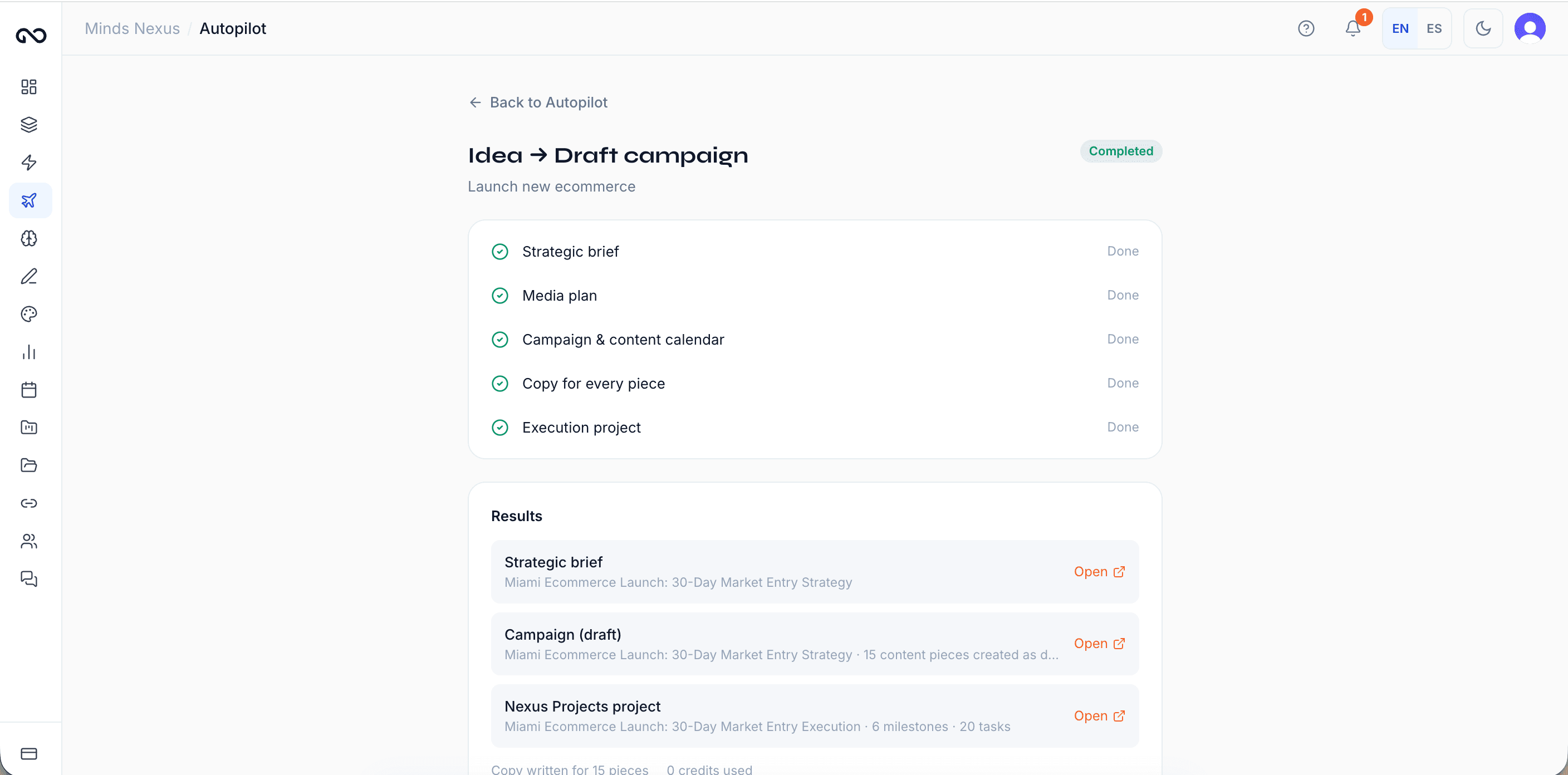The width and height of the screenshot is (1568, 775).
Task: Open the user avatar menu
Action: coord(1530,28)
